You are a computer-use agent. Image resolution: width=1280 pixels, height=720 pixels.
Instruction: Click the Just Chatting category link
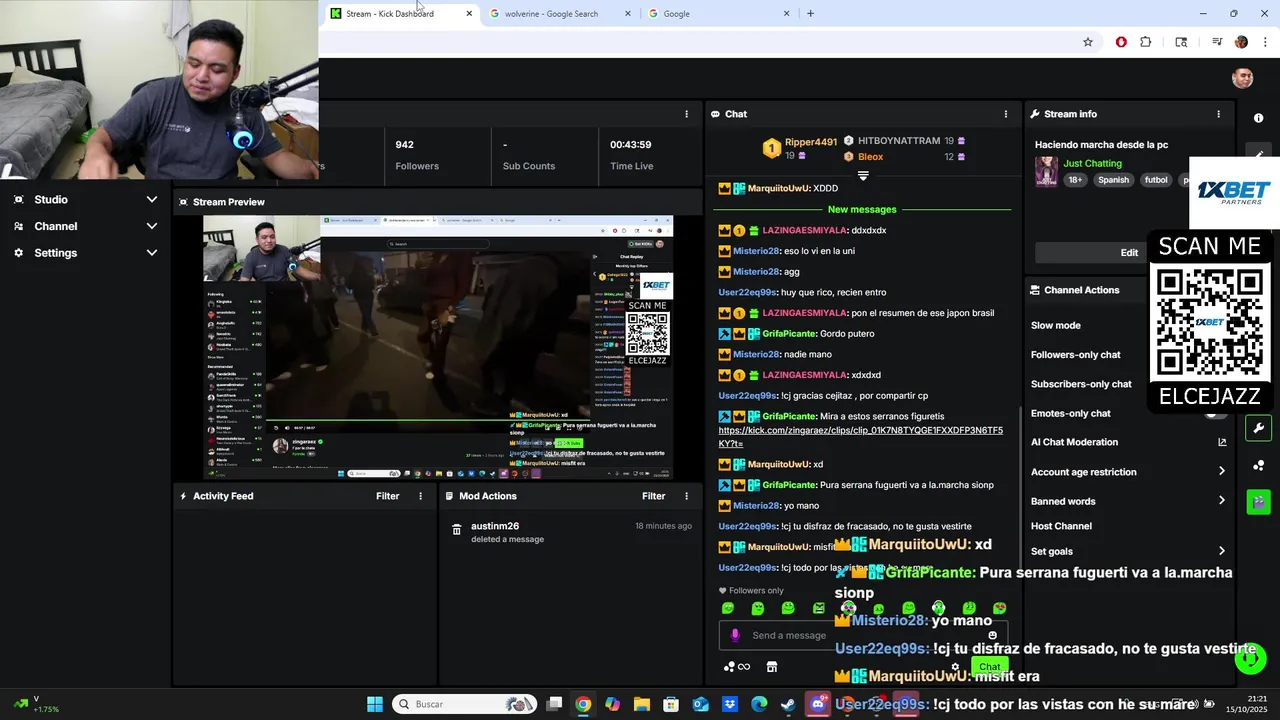pos(1092,163)
